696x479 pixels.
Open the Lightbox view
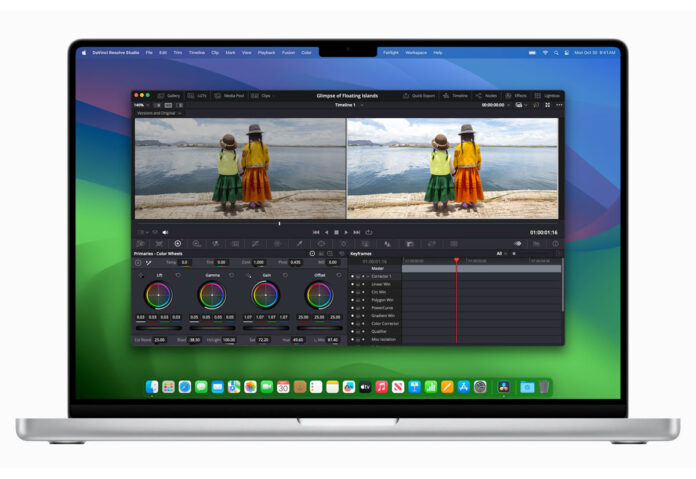(x=547, y=96)
